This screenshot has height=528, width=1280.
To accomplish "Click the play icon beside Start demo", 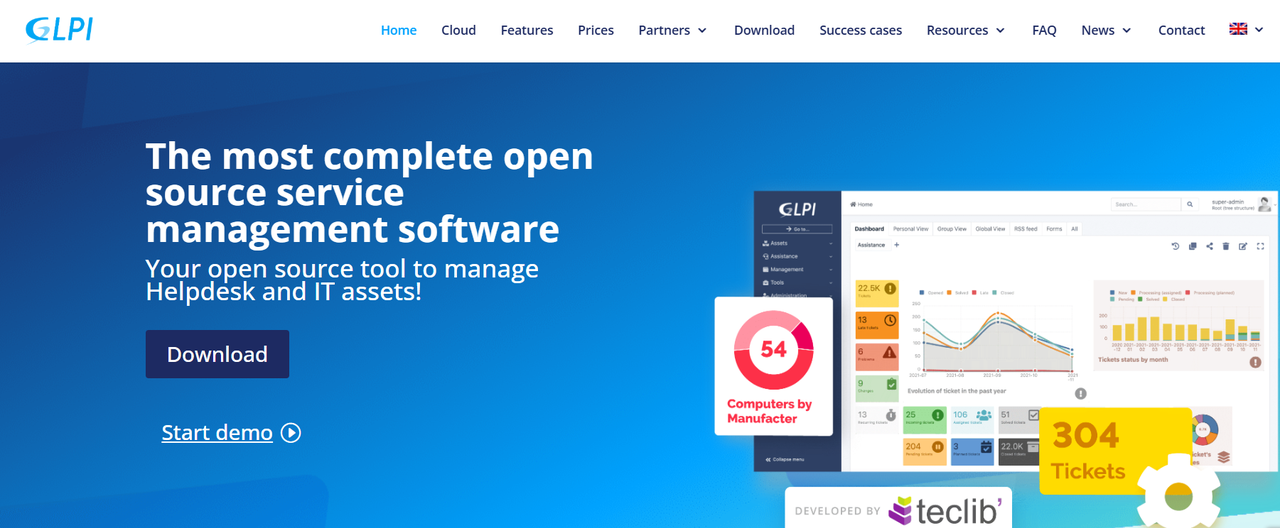I will coord(291,432).
